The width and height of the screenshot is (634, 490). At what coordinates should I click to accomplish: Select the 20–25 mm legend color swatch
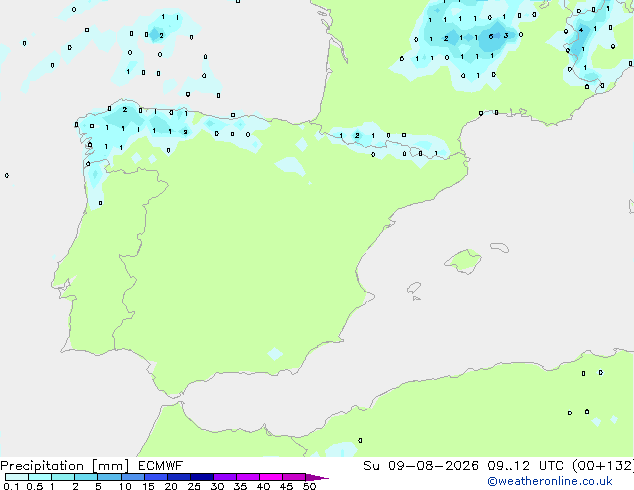178,477
